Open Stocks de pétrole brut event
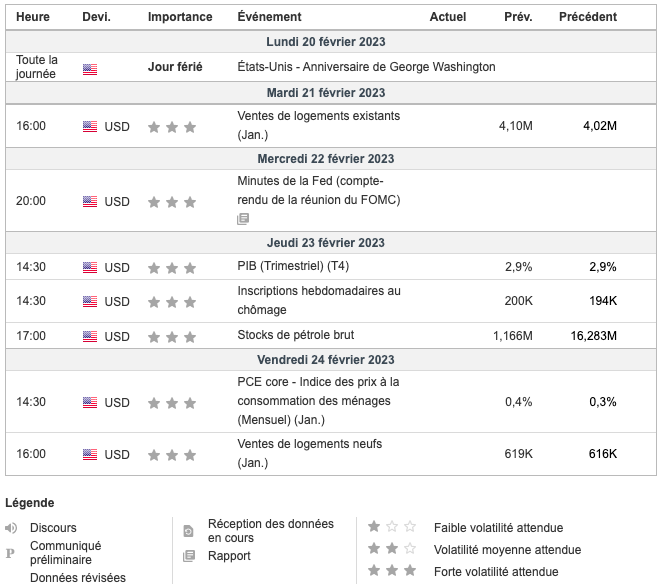661x584 pixels. [x=296, y=335]
